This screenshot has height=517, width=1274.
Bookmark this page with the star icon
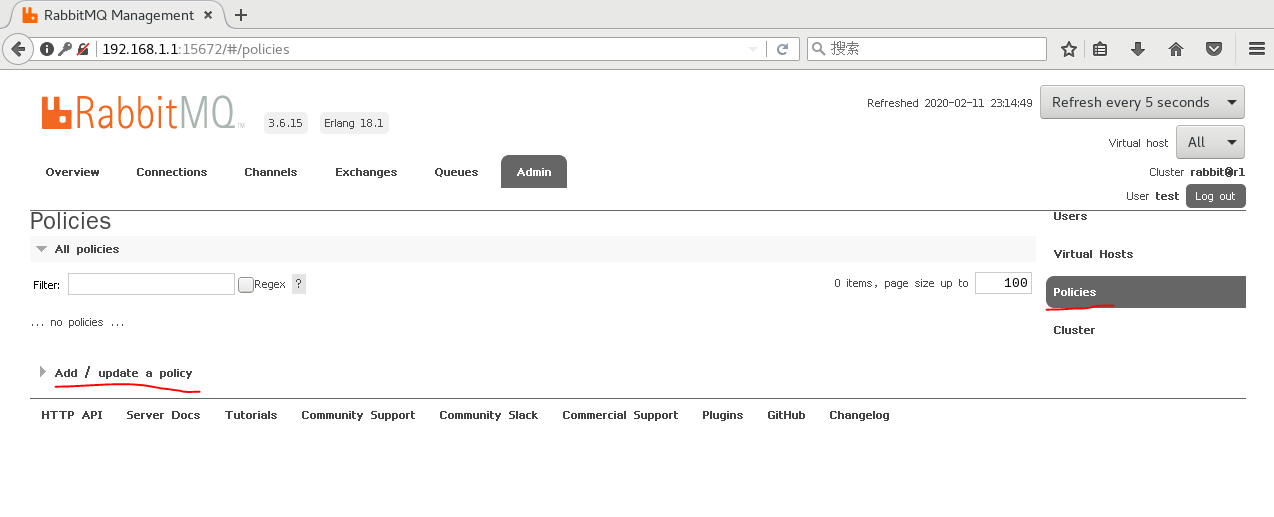click(1069, 49)
